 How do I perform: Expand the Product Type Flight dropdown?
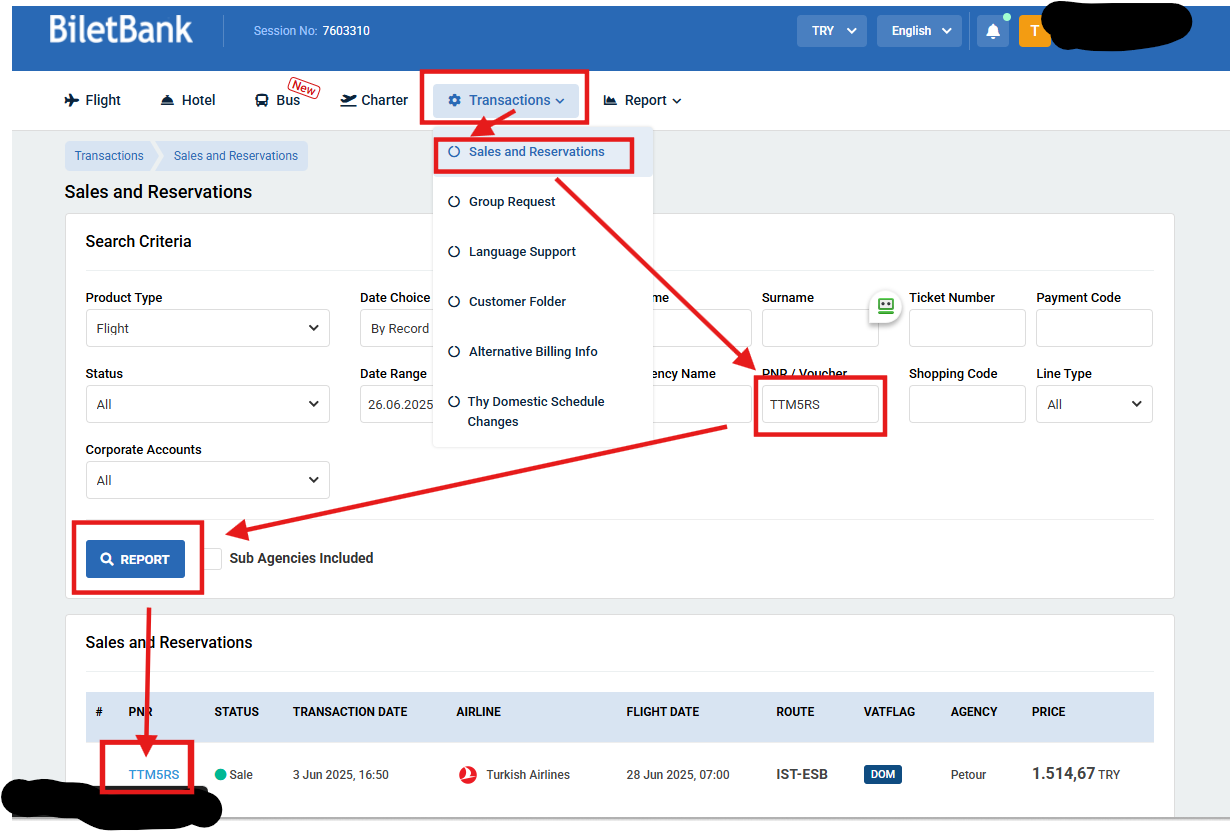point(208,328)
